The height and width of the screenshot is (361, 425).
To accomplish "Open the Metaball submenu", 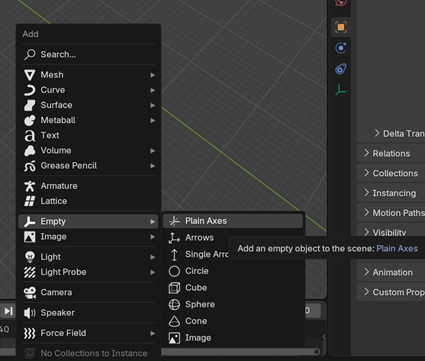I will [x=88, y=120].
